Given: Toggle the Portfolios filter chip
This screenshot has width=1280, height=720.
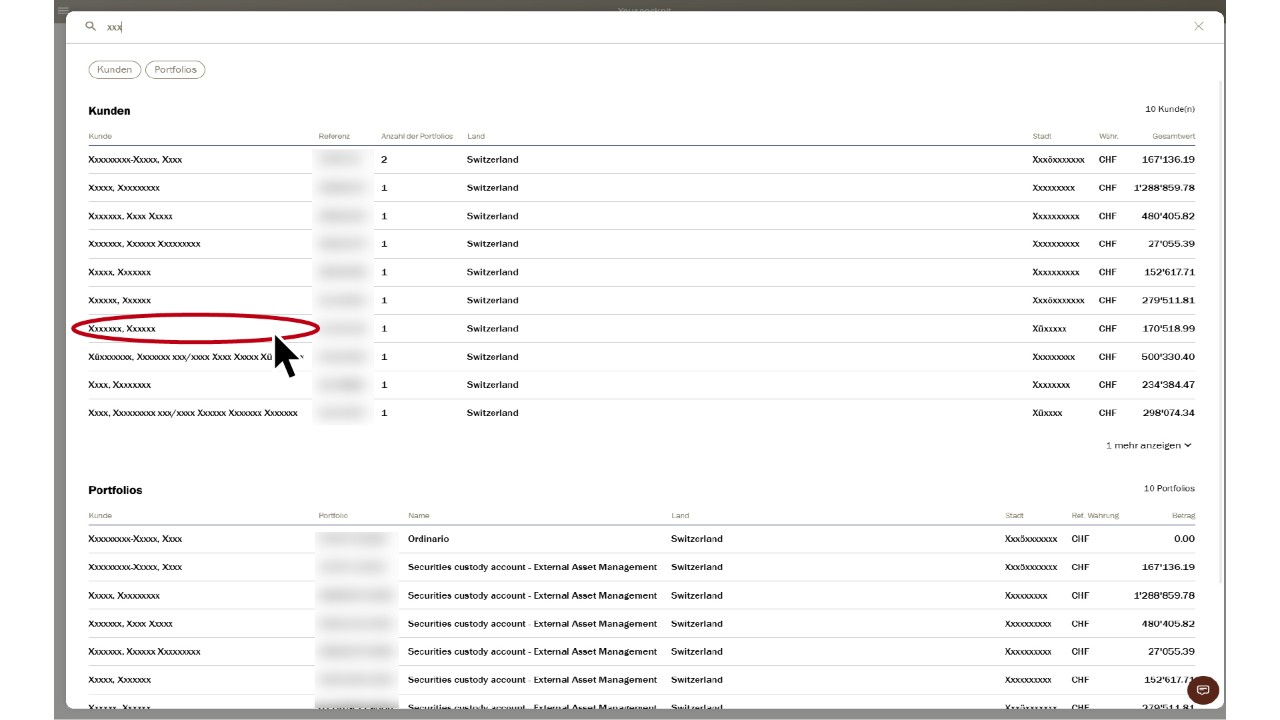Looking at the screenshot, I should tap(175, 70).
